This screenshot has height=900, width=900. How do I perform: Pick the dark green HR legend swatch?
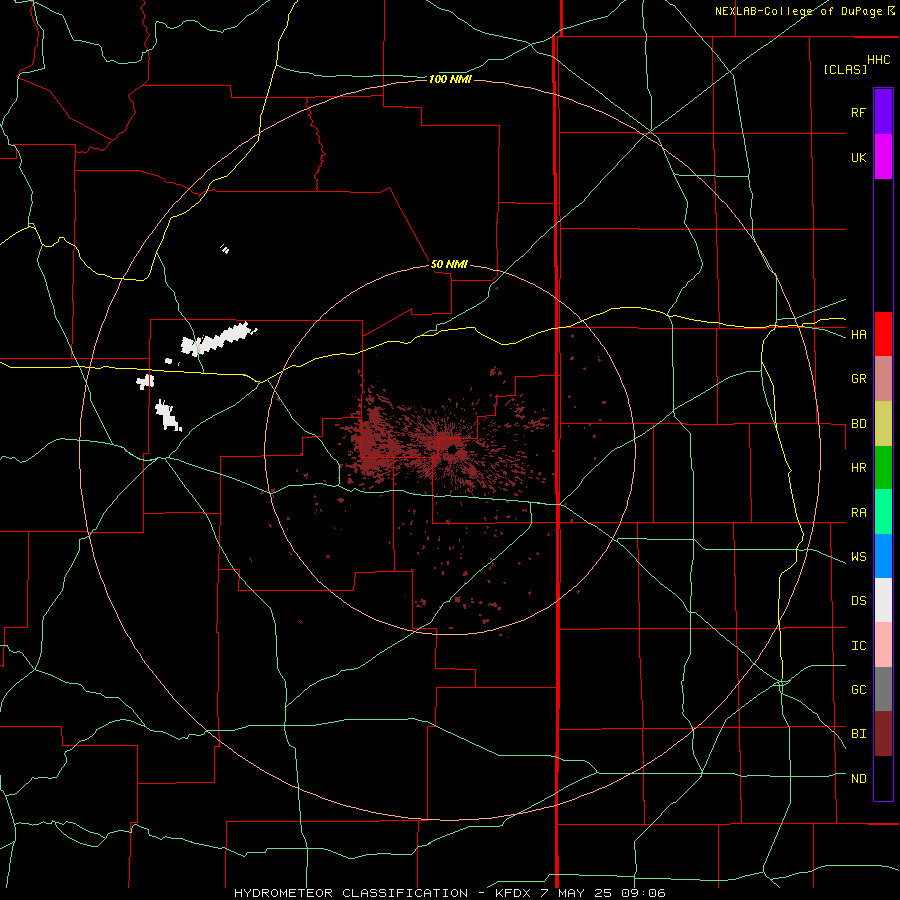883,468
